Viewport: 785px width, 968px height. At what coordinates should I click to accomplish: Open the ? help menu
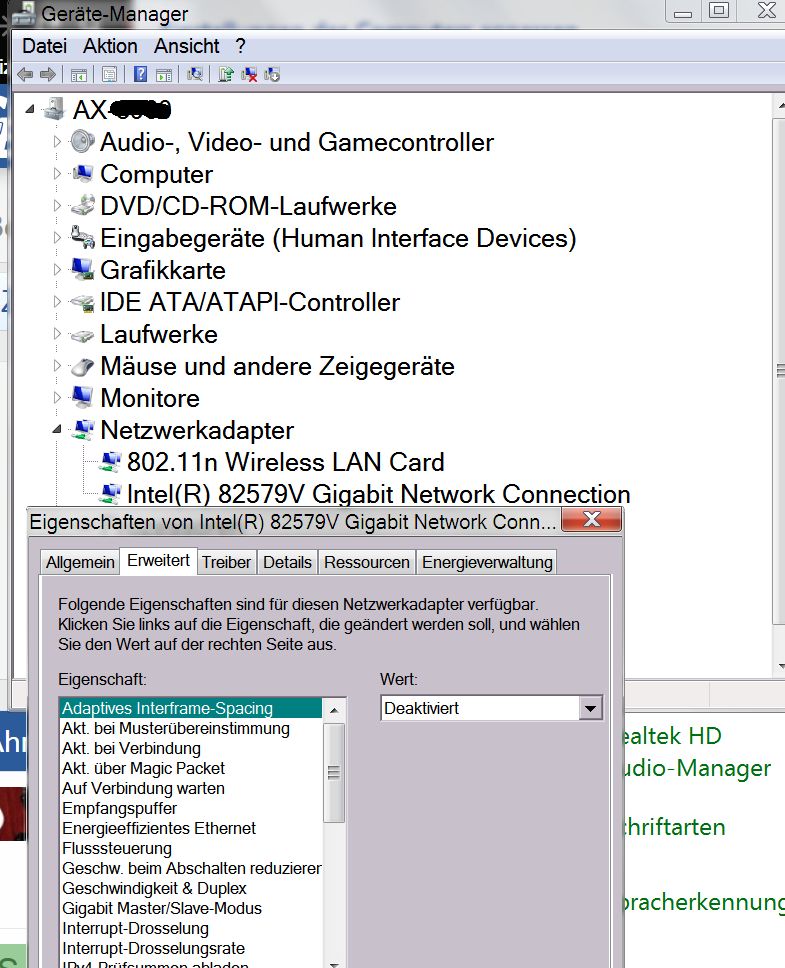240,46
